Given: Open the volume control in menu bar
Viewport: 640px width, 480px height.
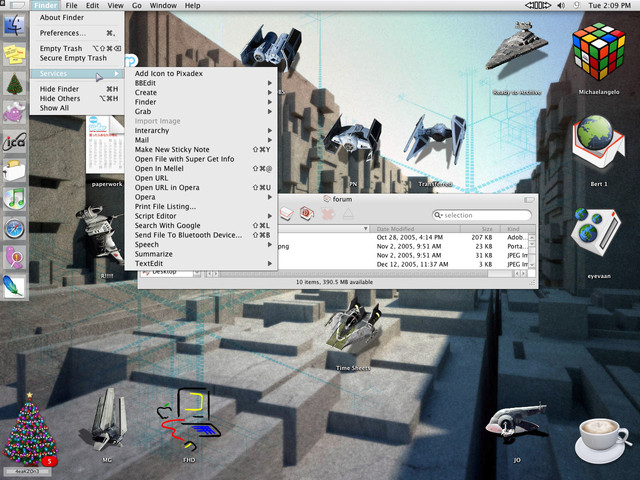Looking at the screenshot, I should click(x=561, y=5).
